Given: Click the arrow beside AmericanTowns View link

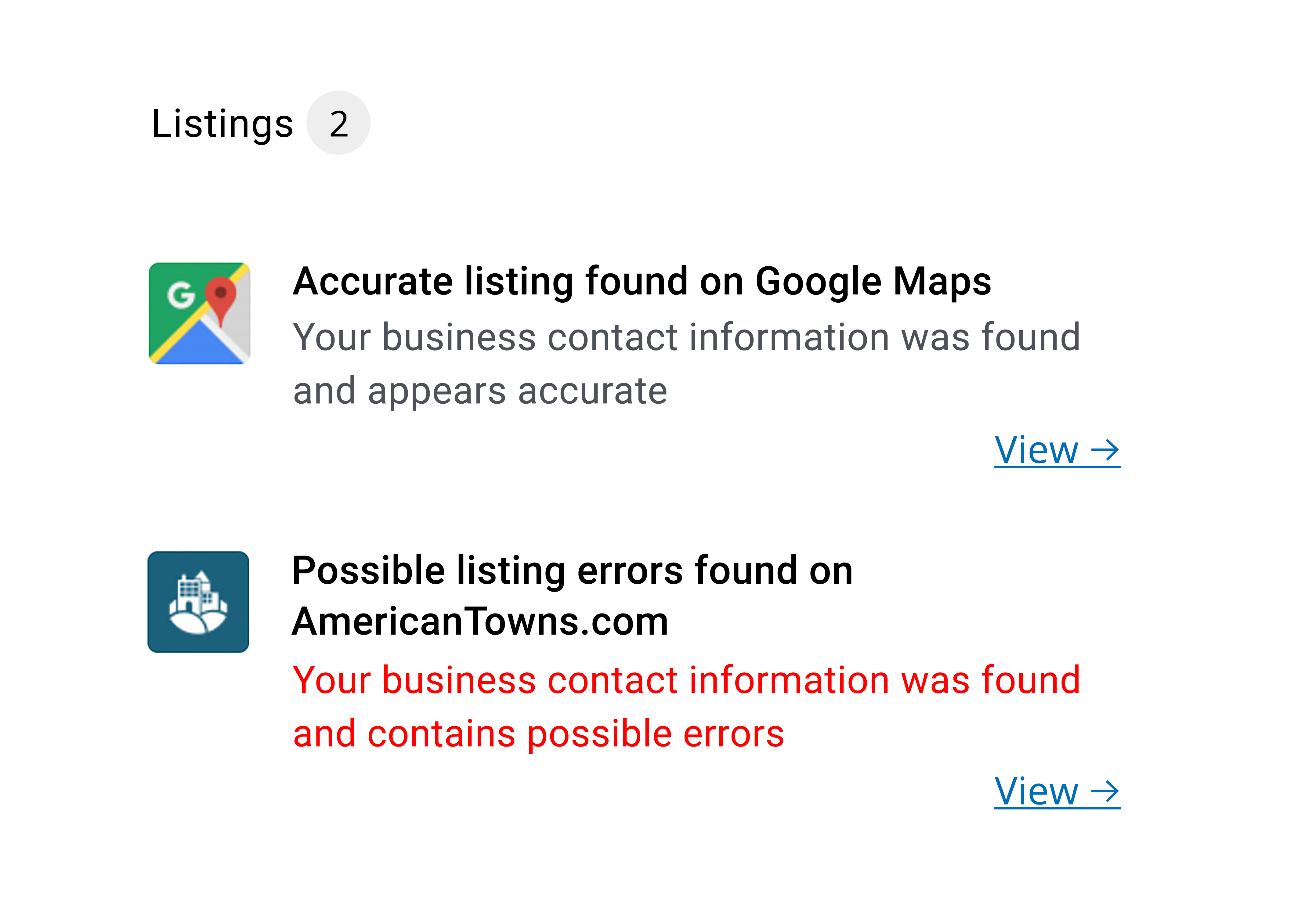Looking at the screenshot, I should (x=1105, y=792).
